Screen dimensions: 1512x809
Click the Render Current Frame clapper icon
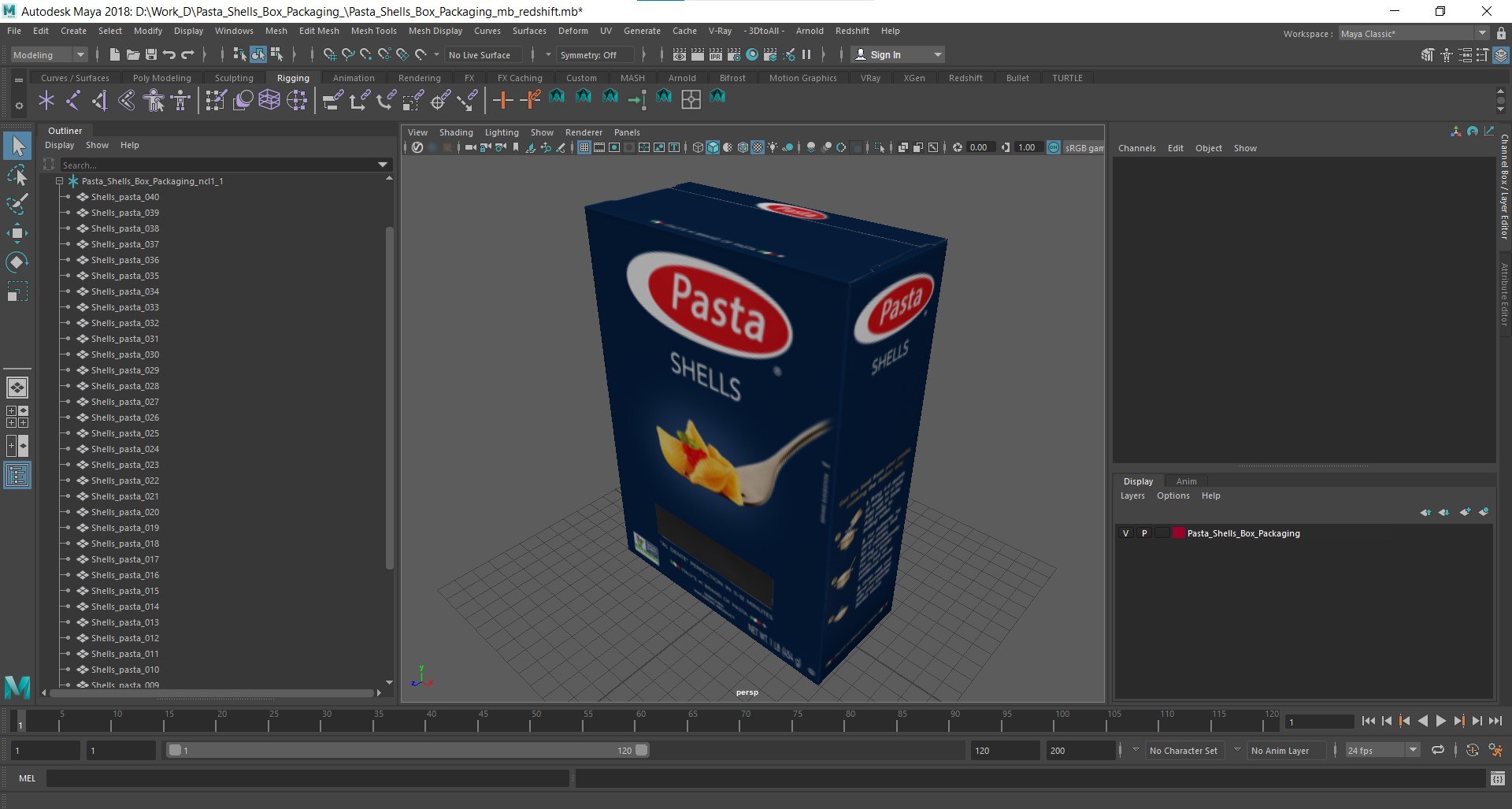click(x=698, y=54)
